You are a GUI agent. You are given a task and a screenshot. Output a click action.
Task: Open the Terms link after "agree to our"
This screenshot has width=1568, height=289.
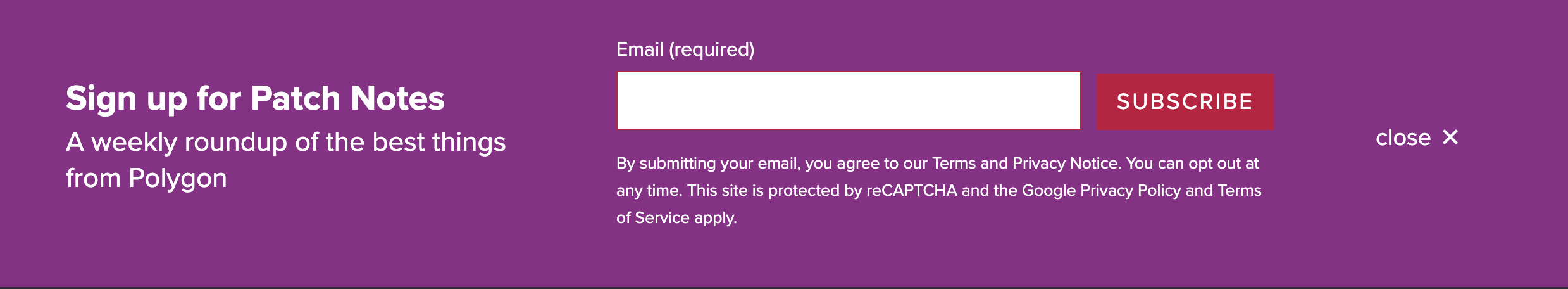[x=954, y=164]
